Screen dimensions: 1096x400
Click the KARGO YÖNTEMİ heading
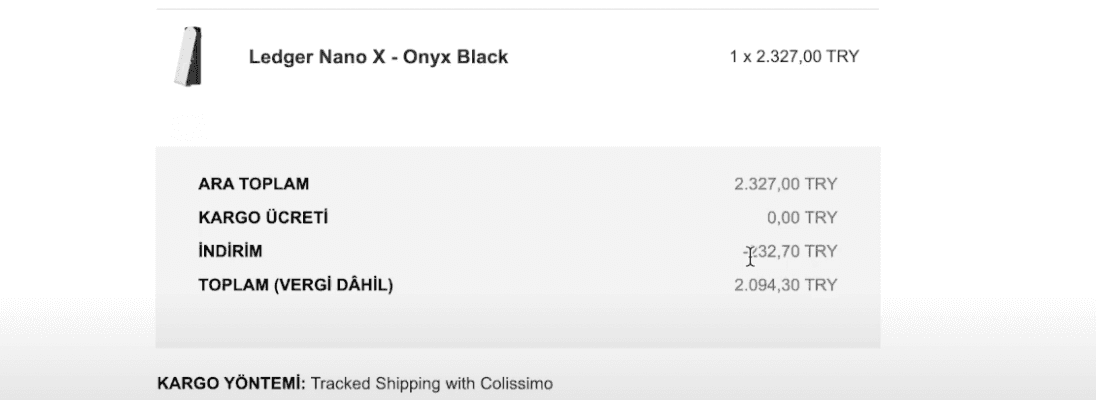(231, 383)
